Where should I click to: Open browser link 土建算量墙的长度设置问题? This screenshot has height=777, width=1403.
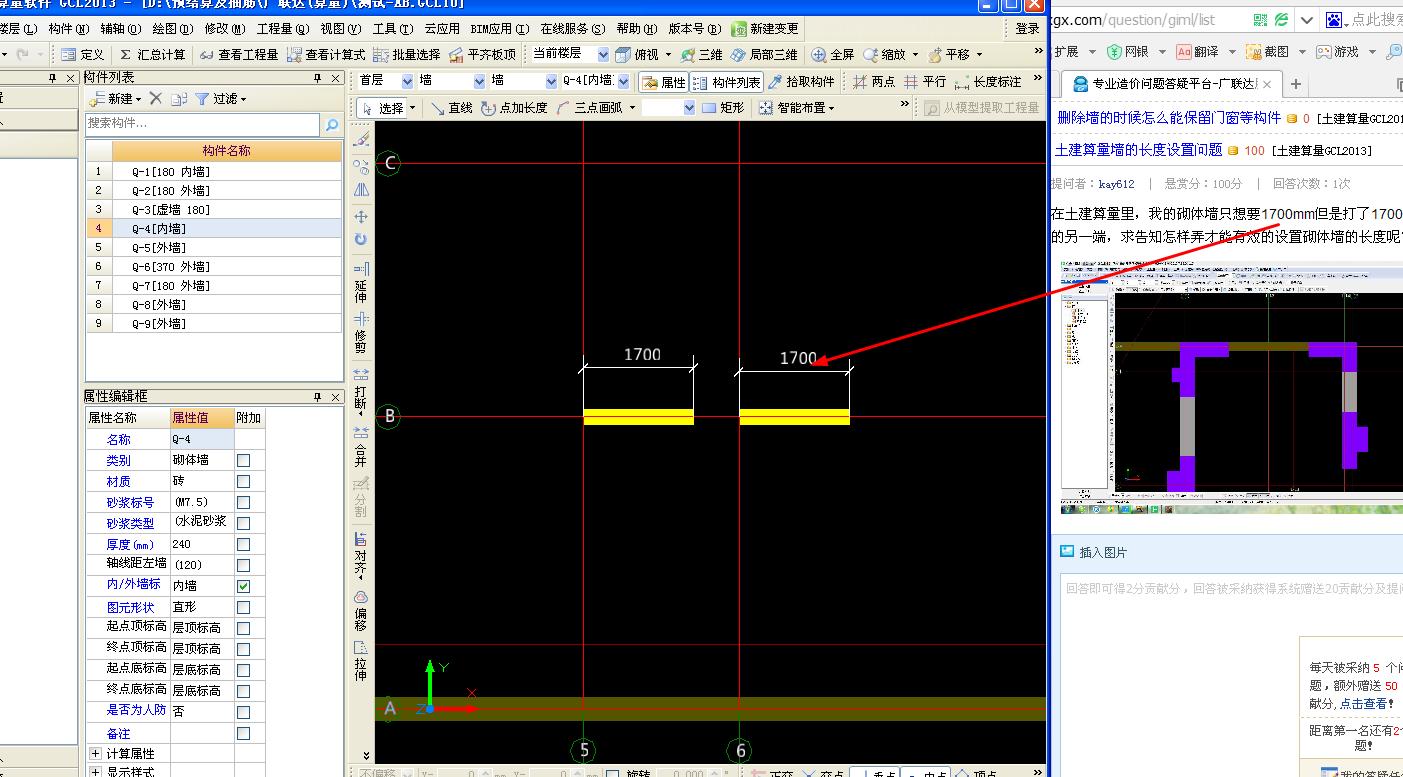point(1138,150)
